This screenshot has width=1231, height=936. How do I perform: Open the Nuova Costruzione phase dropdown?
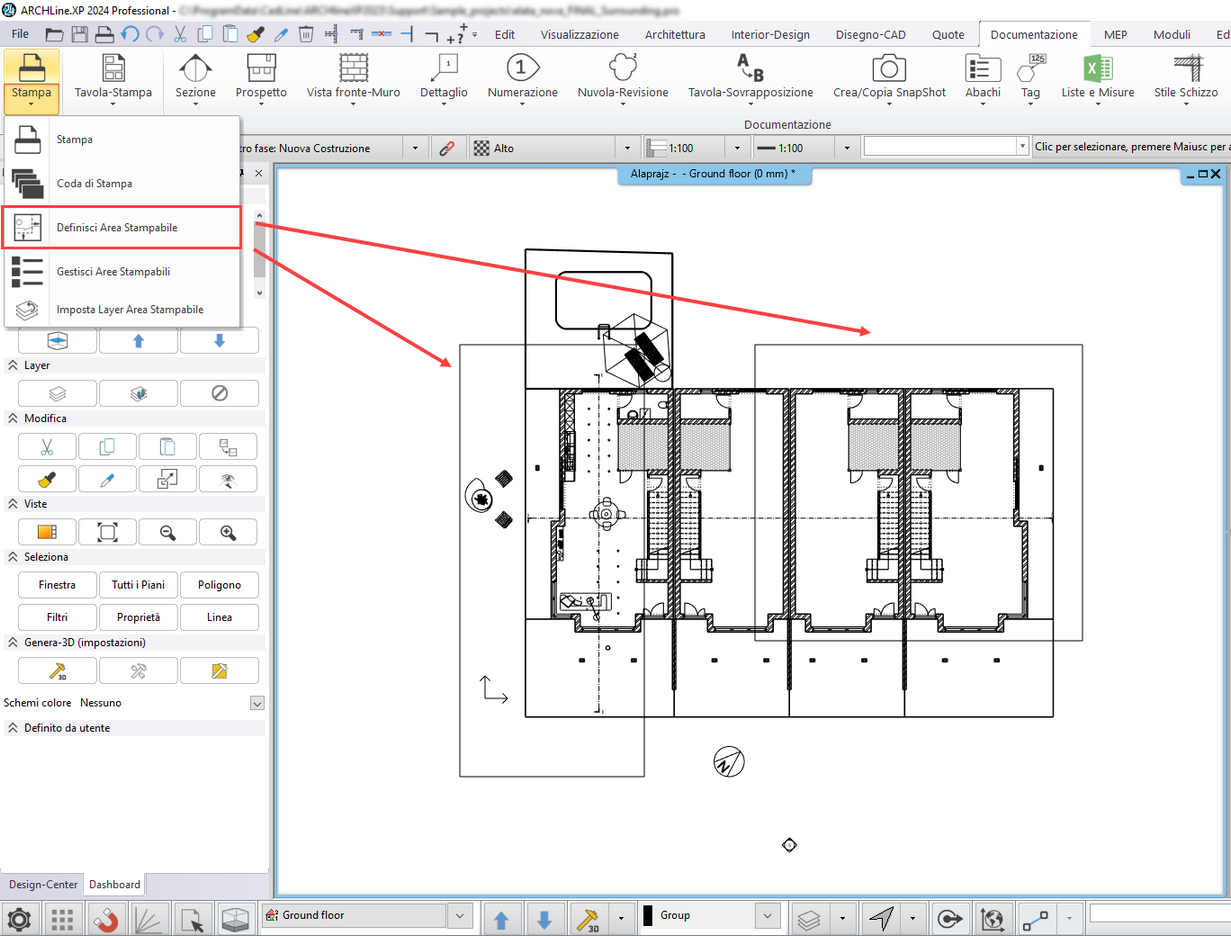[416, 148]
